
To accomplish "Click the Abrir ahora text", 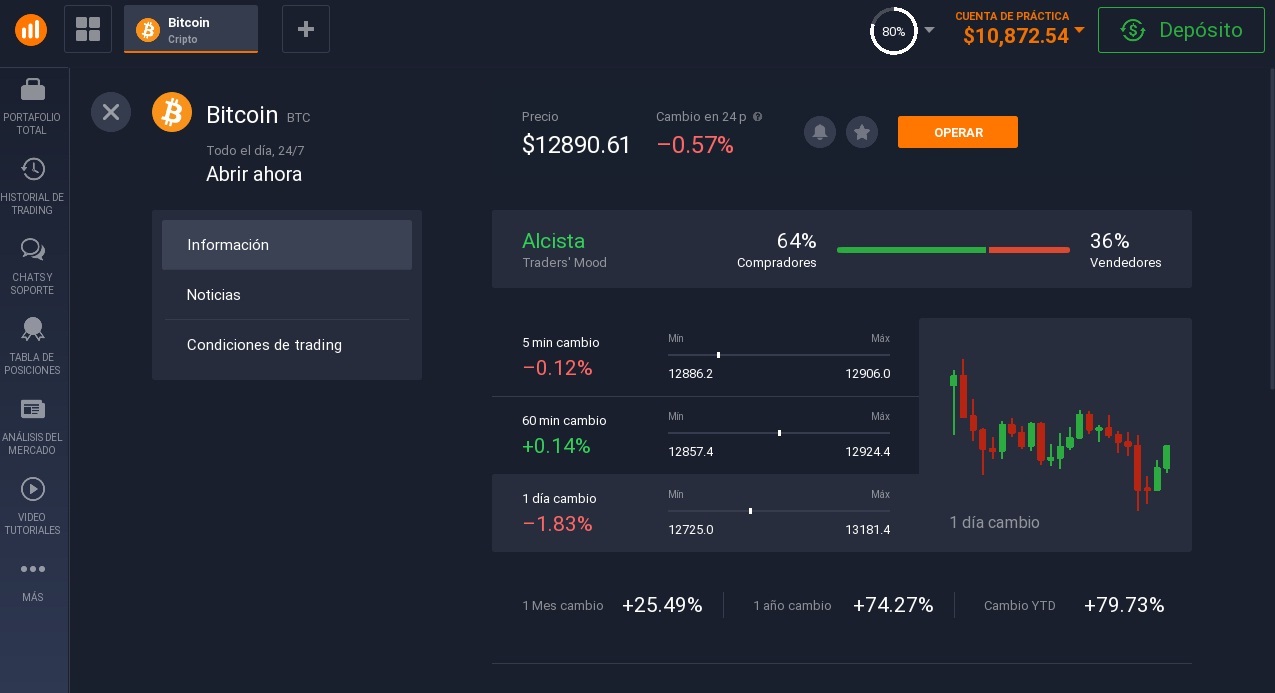I will pyautogui.click(x=254, y=174).
